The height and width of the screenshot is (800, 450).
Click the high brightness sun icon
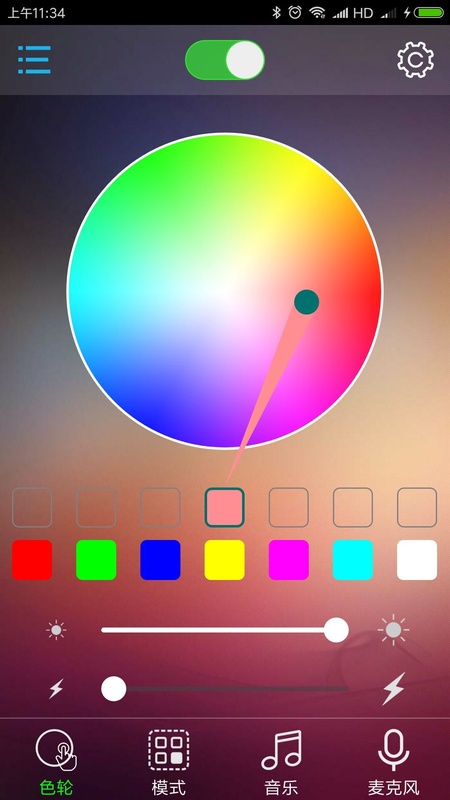coord(393,630)
